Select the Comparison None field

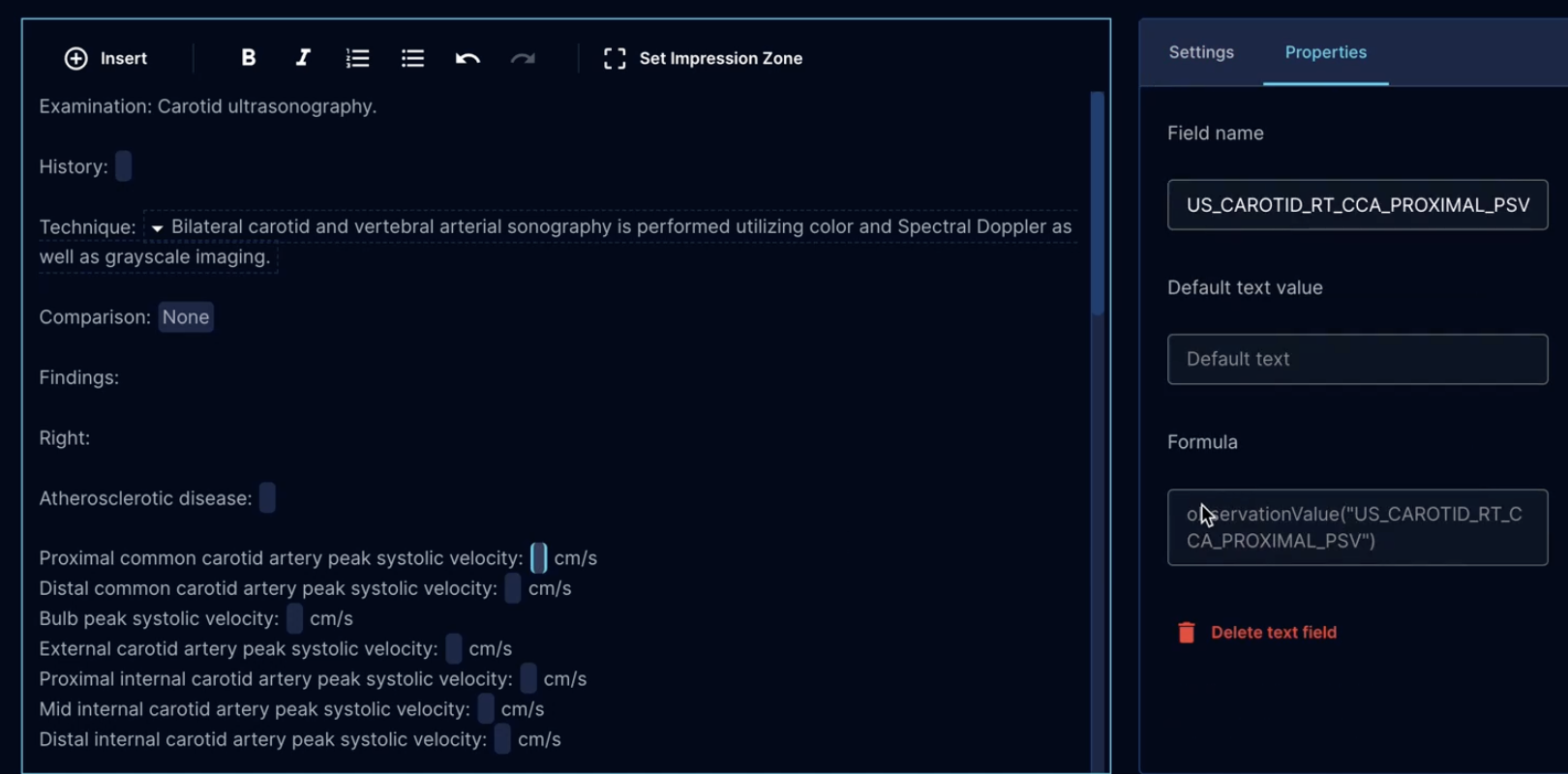pyautogui.click(x=186, y=317)
